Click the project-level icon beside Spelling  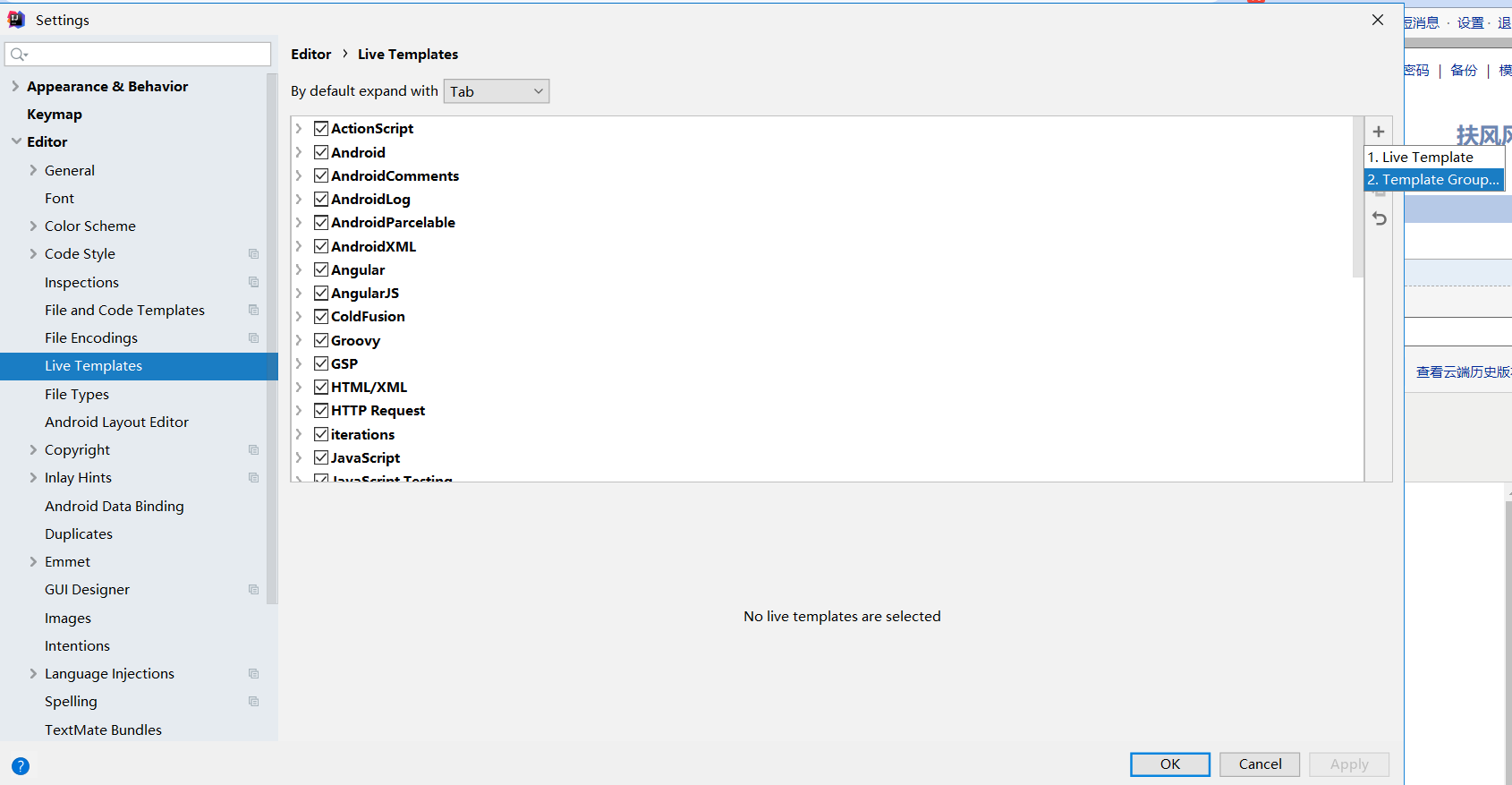[254, 702]
